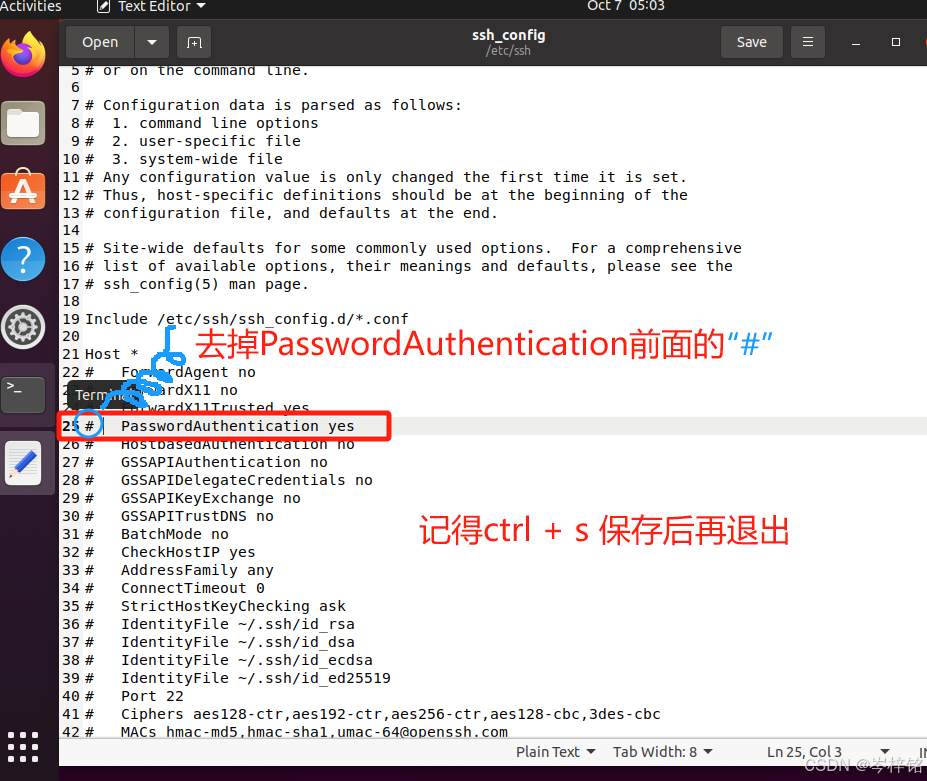This screenshot has width=927, height=781.
Task: Open the Firefox browser from the dock
Action: [x=24, y=55]
